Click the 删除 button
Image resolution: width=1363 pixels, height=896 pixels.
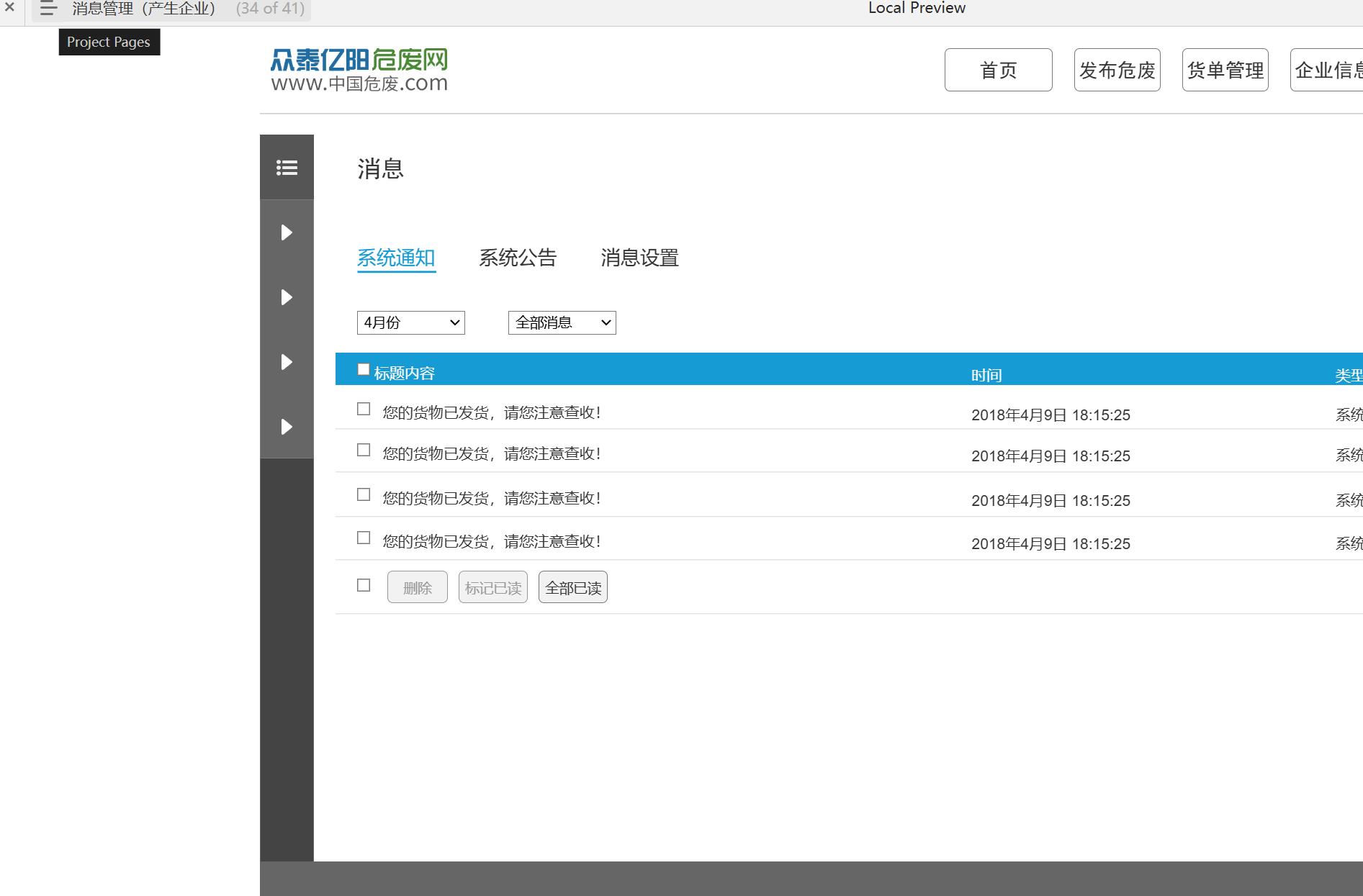click(418, 587)
